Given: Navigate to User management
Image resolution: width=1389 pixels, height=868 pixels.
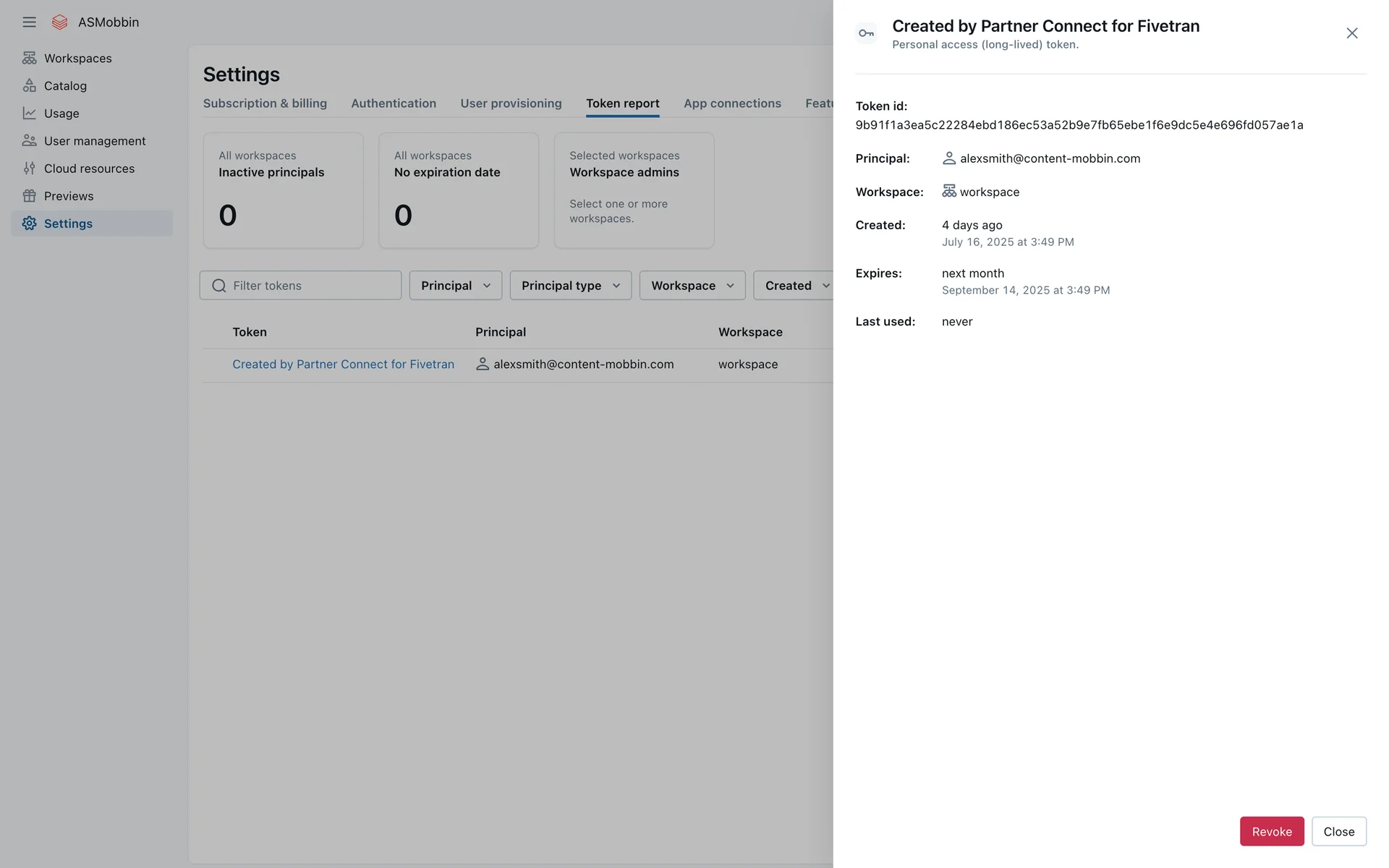Looking at the screenshot, I should 94,141.
